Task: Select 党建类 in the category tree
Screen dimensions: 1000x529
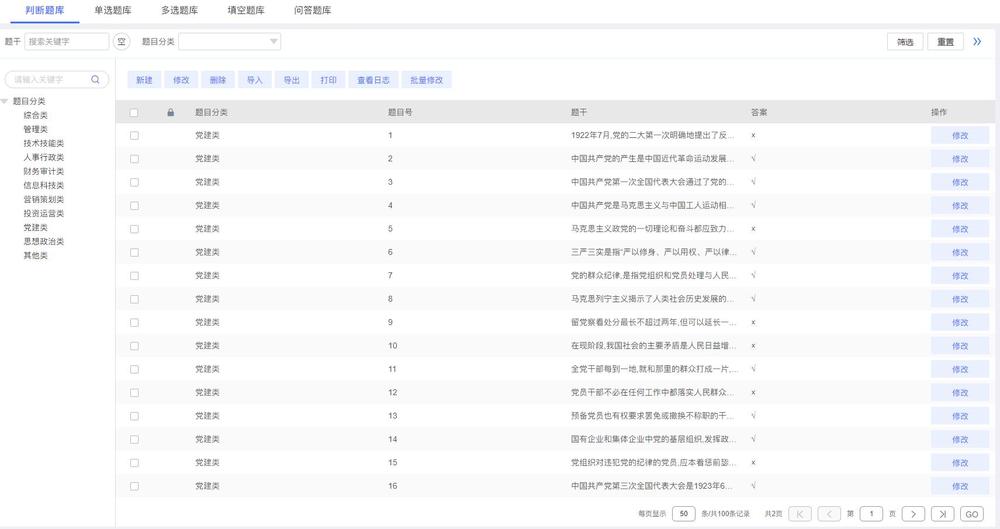Action: (x=35, y=228)
